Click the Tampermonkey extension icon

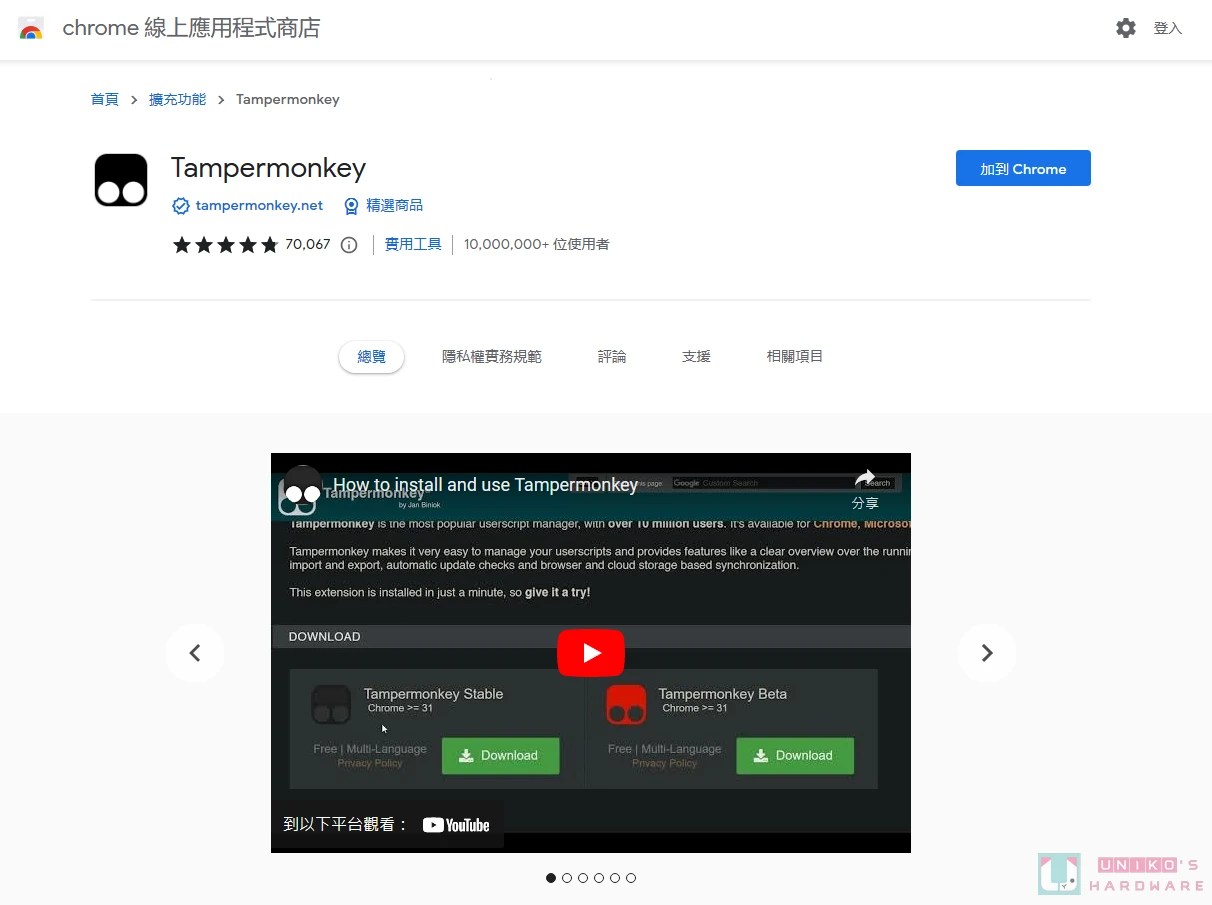pos(121,180)
